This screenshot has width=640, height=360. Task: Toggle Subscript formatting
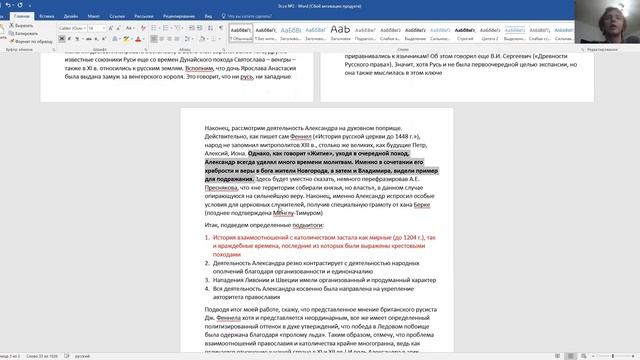[x=96, y=39]
